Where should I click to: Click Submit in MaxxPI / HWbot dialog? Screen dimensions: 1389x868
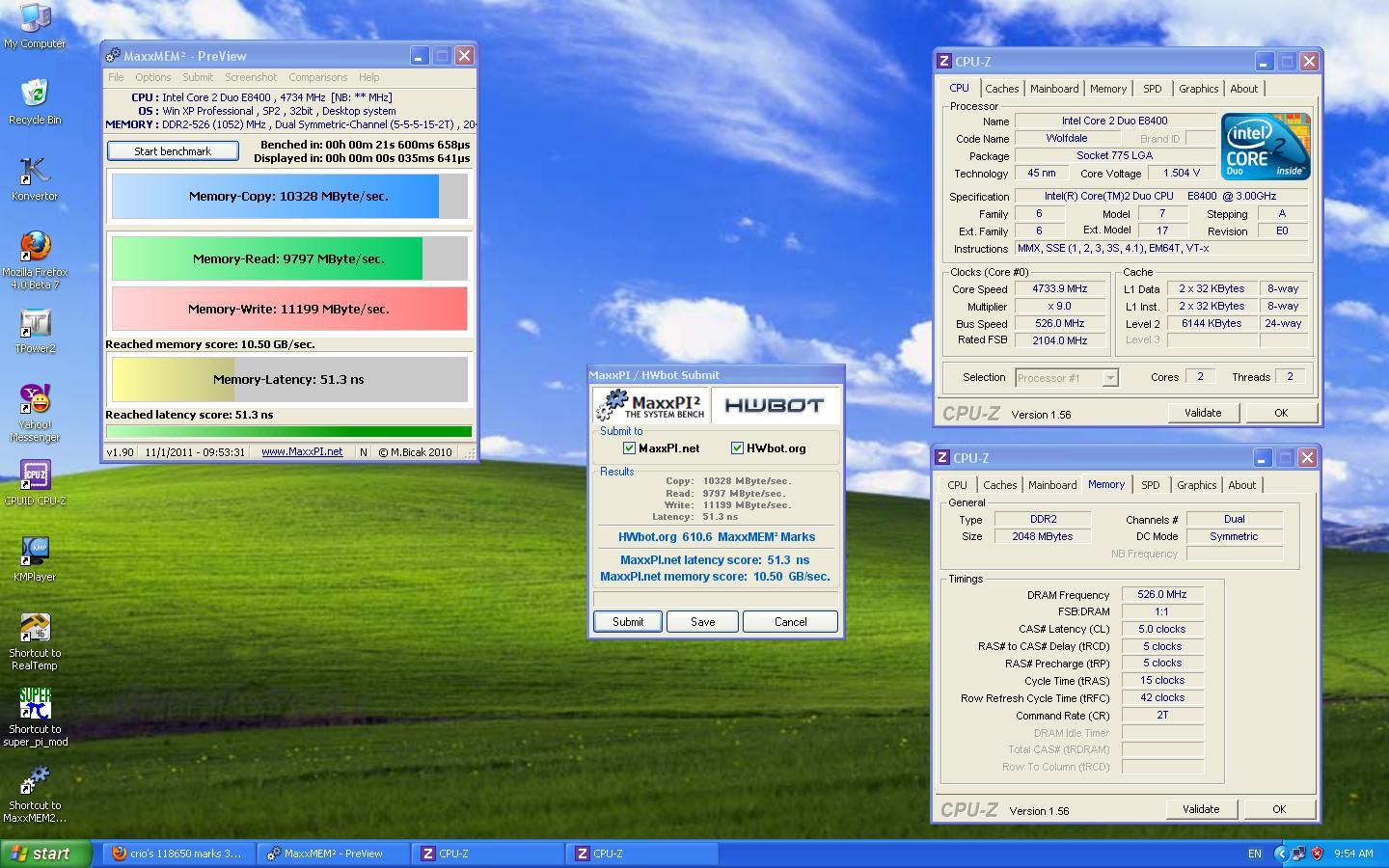coord(628,622)
